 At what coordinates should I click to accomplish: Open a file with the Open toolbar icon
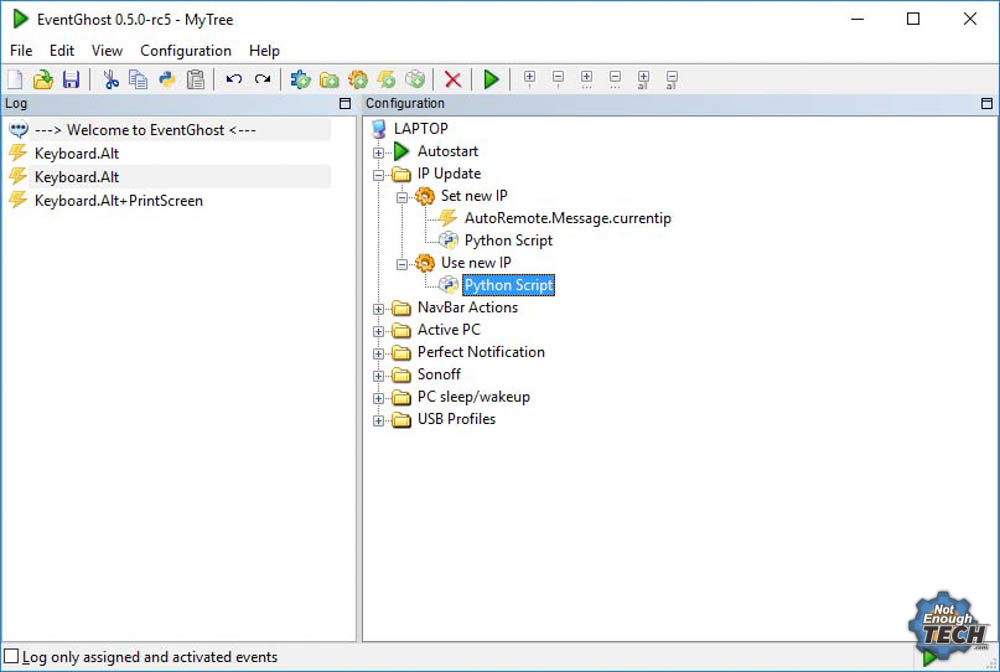pyautogui.click(x=43, y=80)
